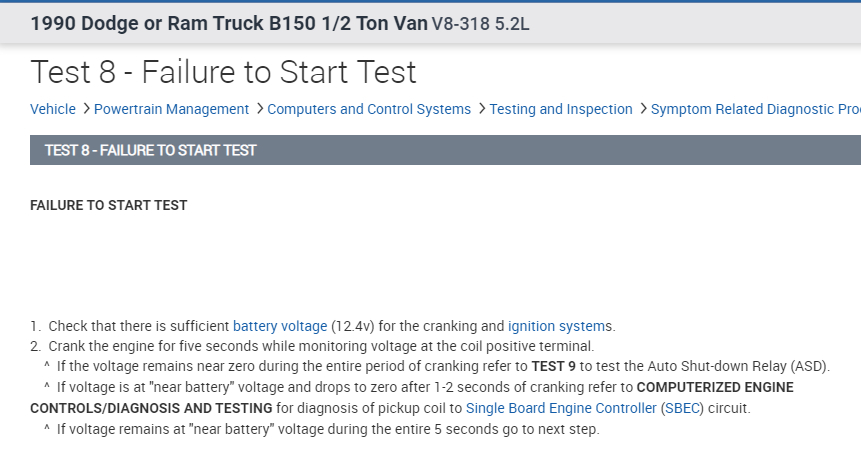Click the V8-318 5.2L engine label

(x=480, y=24)
